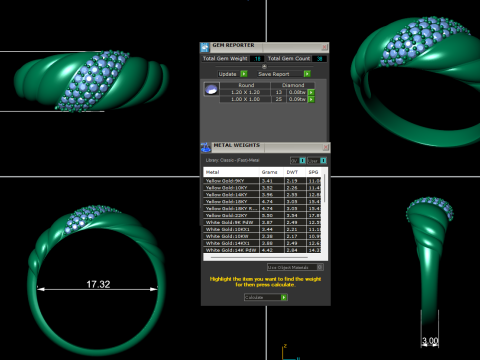Image resolution: width=480 pixels, height=360 pixels.
Task: Click the Library: Classic - (Fast)-Metal label
Action: pos(232,160)
